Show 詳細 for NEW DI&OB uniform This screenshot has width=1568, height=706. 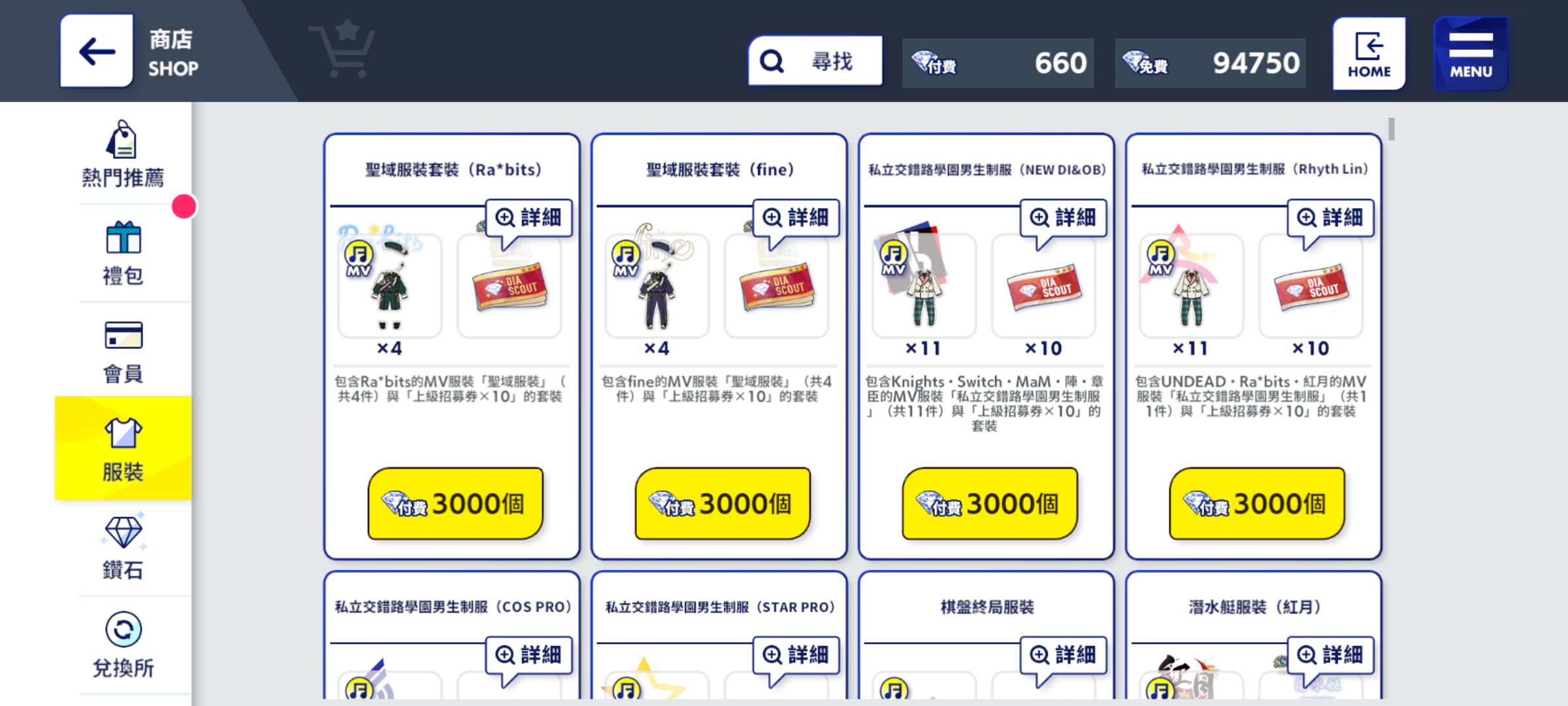(x=1063, y=218)
